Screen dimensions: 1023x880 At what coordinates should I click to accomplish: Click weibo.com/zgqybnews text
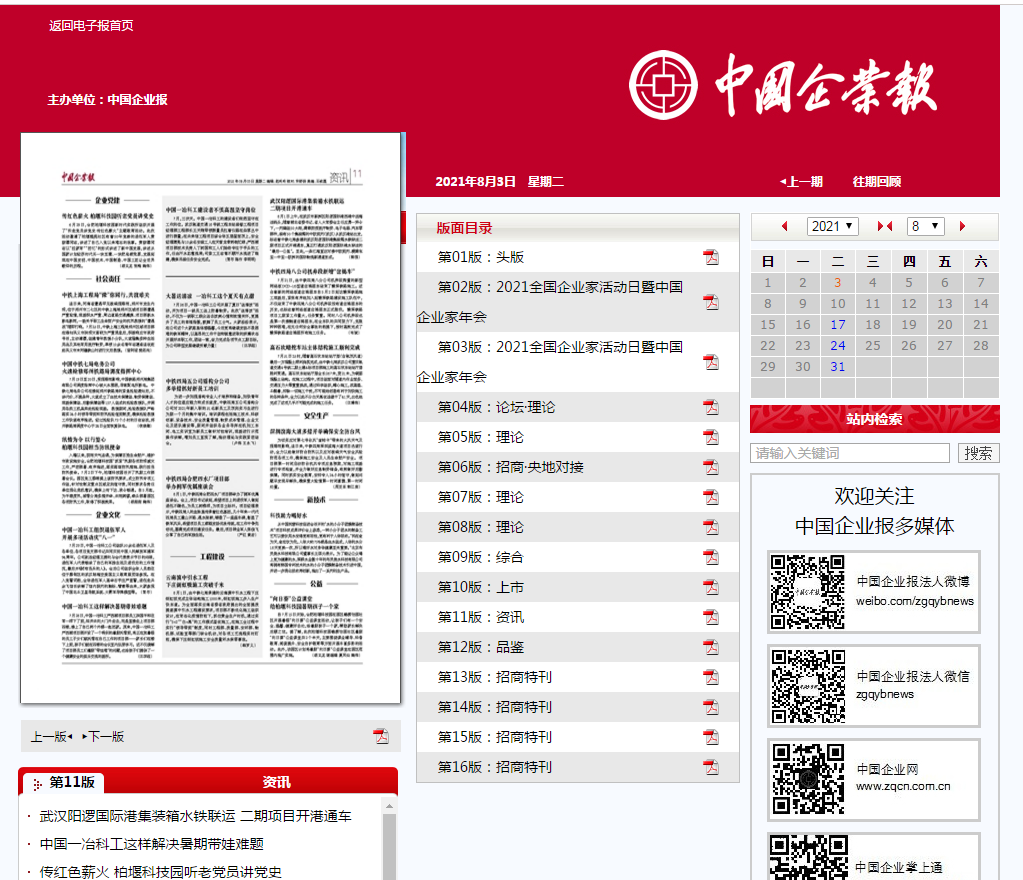point(915,601)
